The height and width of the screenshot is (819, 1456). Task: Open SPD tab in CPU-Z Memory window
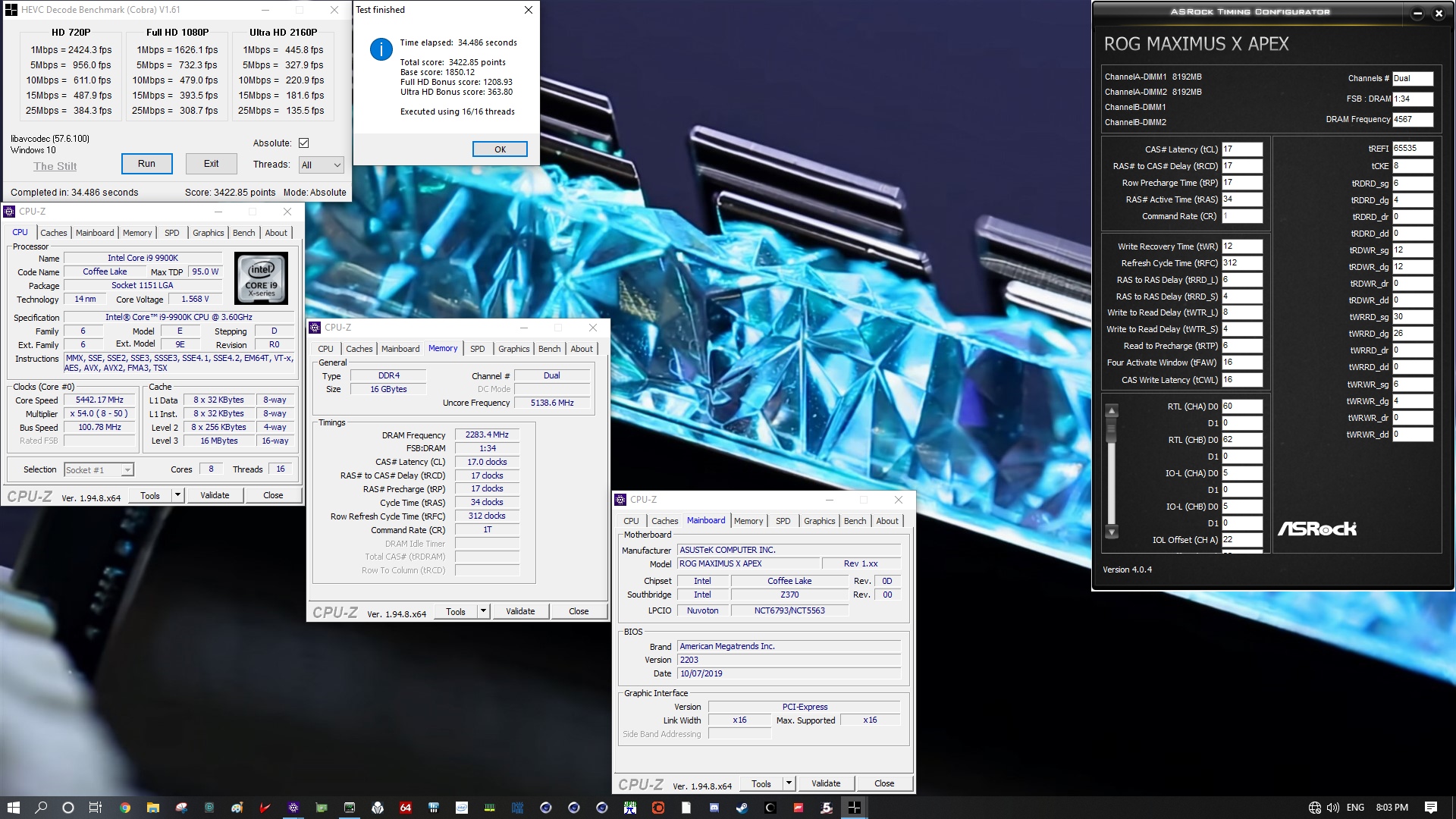(x=477, y=349)
